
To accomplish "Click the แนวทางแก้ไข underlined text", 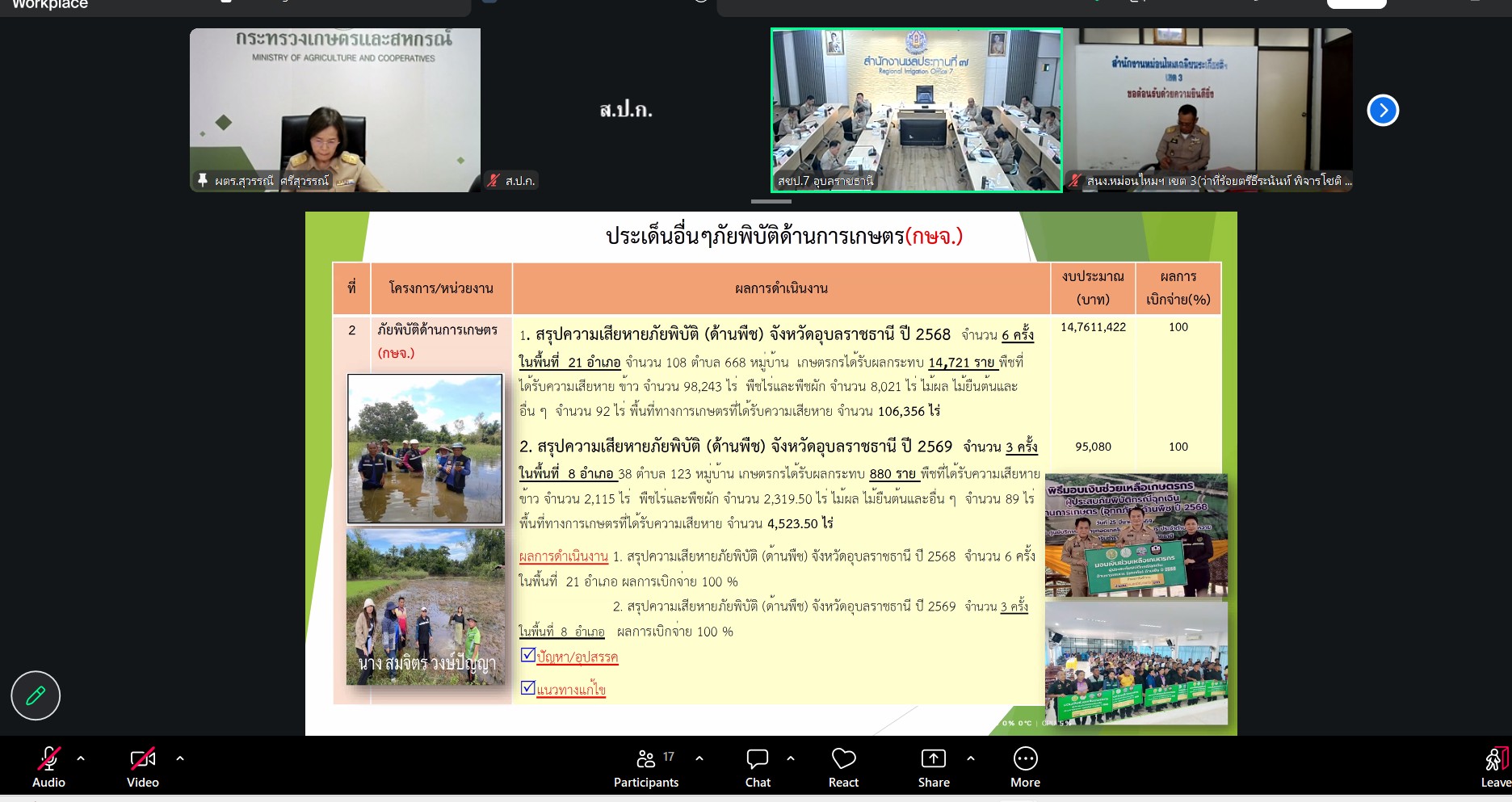I will coord(571,690).
